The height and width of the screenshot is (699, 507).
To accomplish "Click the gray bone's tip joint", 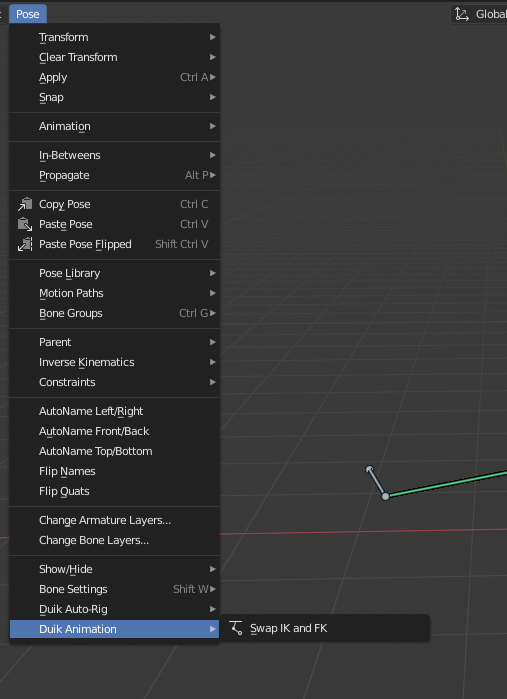I will coord(369,469).
